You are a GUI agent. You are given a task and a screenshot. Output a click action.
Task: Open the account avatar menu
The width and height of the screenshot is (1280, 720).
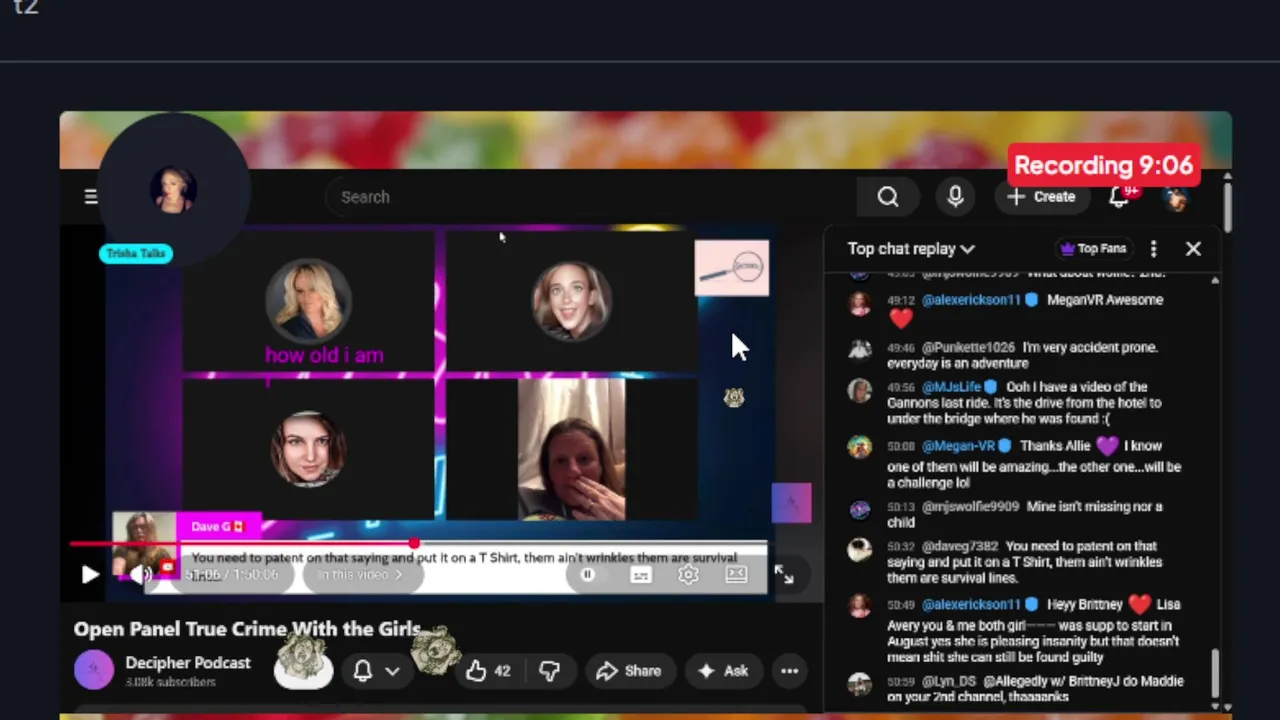[x=1177, y=197]
